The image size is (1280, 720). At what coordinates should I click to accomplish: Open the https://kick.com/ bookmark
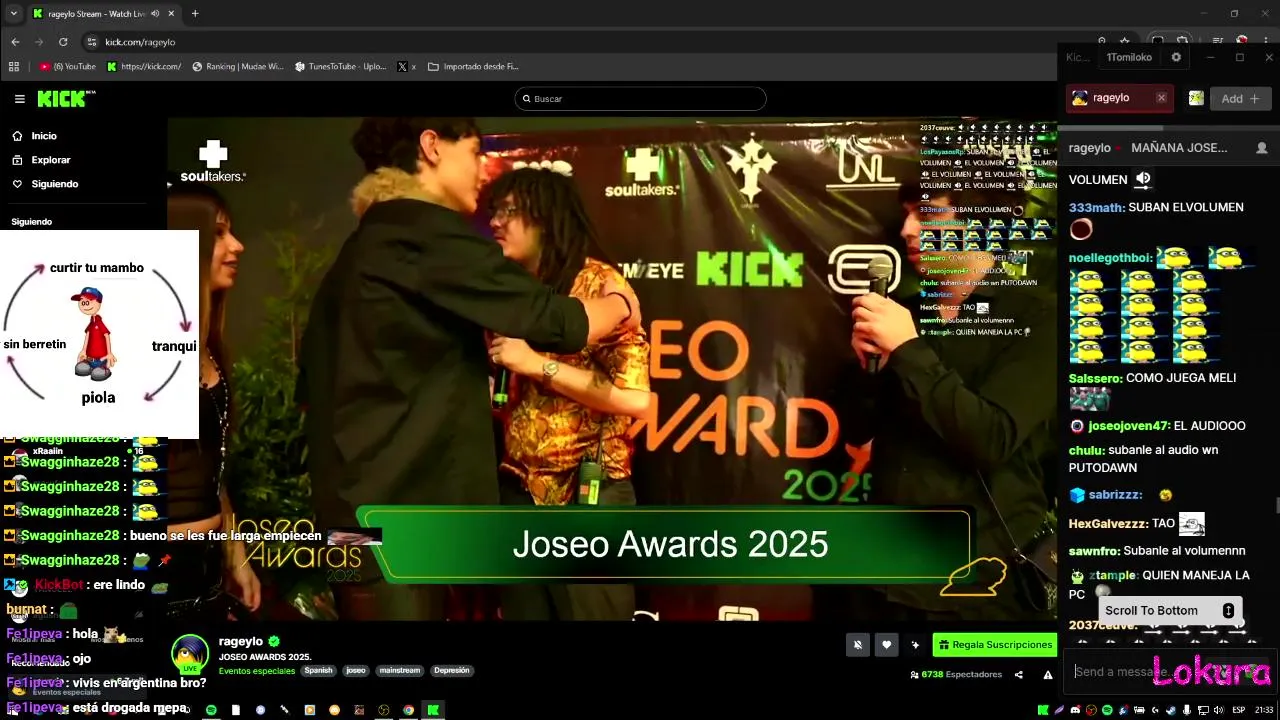pos(144,67)
